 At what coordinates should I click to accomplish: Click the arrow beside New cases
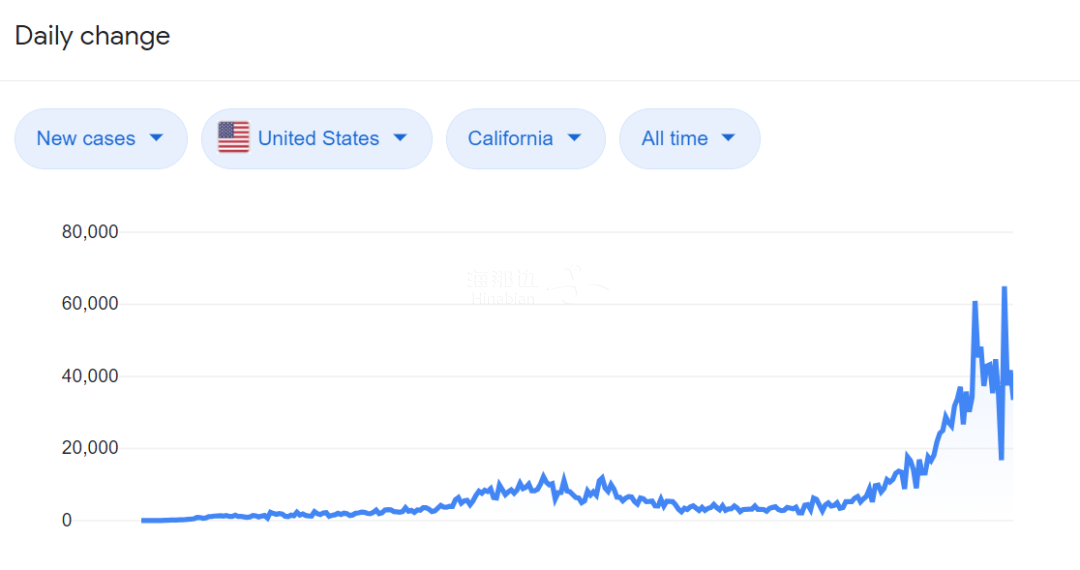tap(156, 138)
